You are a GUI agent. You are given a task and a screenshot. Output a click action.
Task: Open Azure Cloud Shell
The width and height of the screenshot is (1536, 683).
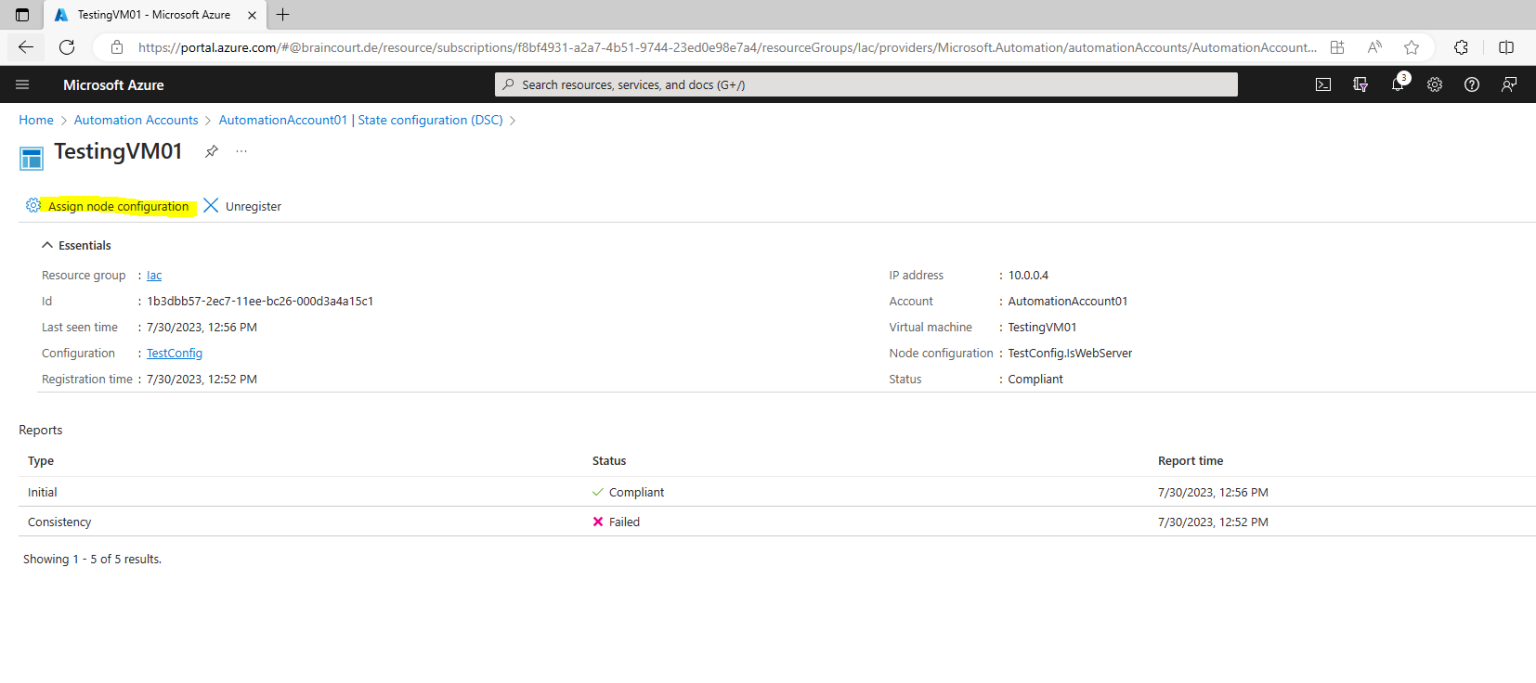click(1323, 84)
